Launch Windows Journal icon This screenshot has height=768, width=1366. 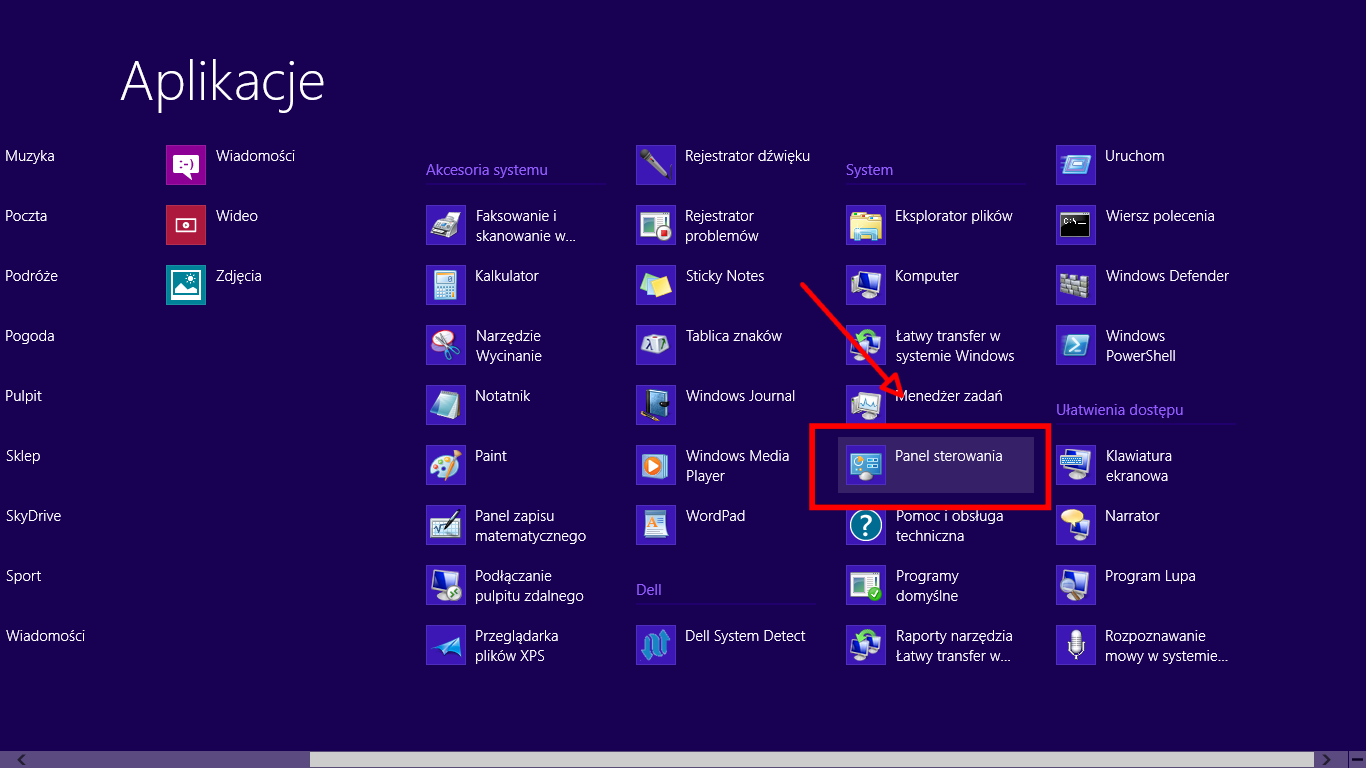(x=656, y=405)
